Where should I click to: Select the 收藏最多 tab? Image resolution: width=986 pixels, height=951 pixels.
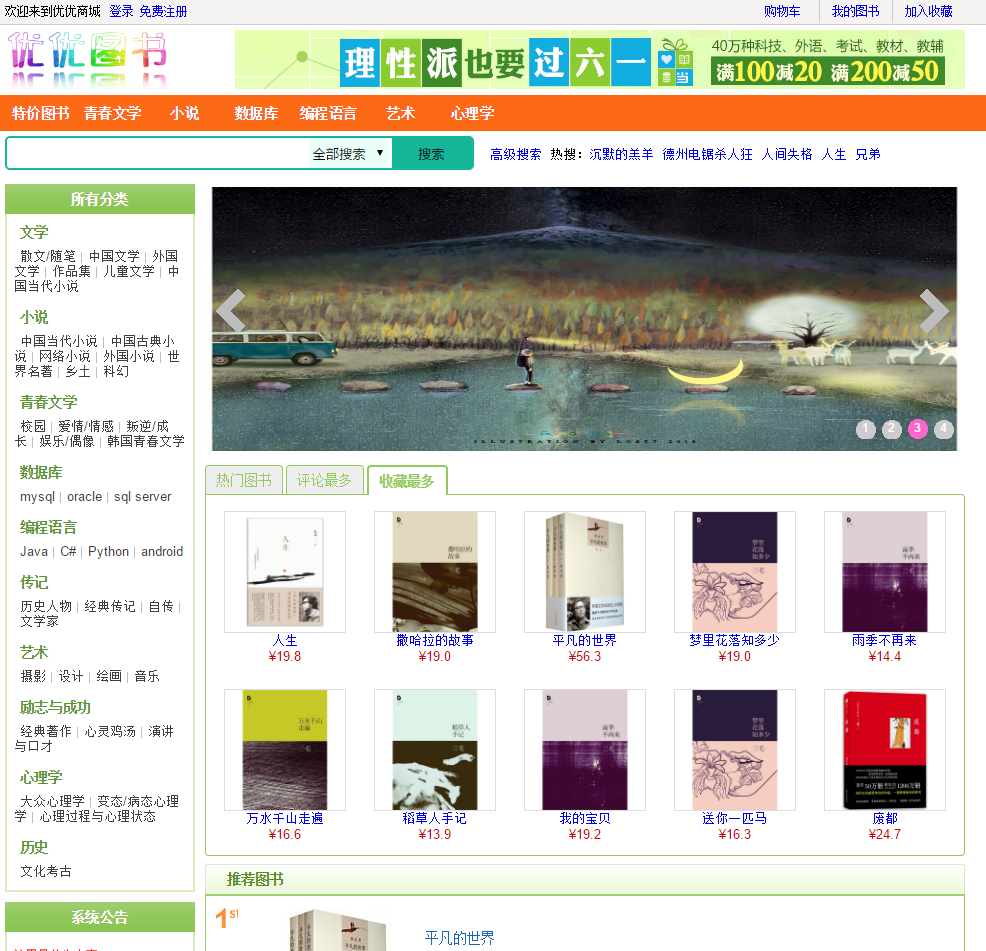(x=407, y=481)
